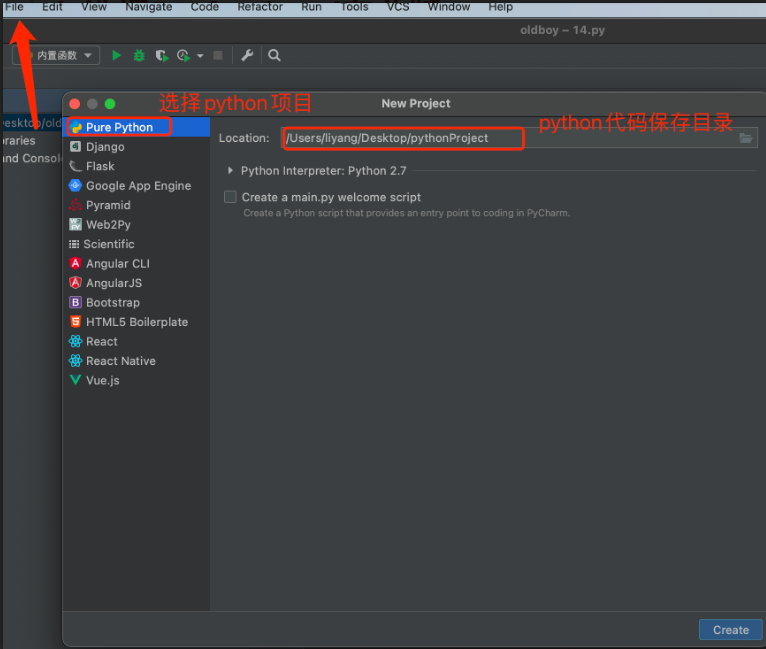Screen dimensions: 766x649
Task: Open the Run menu
Action: point(311,7)
